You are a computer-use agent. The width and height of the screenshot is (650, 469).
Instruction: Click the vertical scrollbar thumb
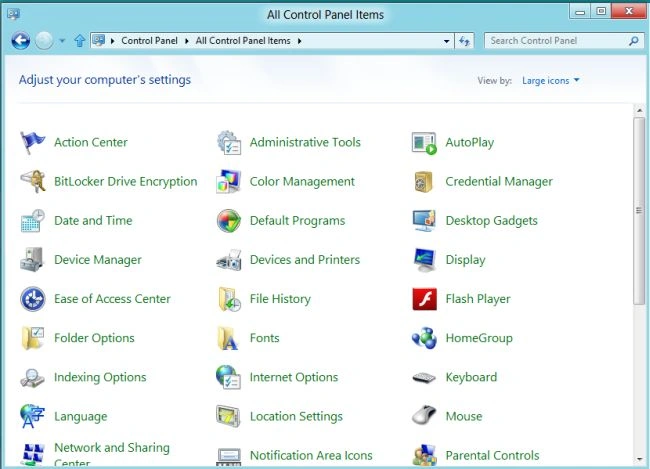point(639,211)
